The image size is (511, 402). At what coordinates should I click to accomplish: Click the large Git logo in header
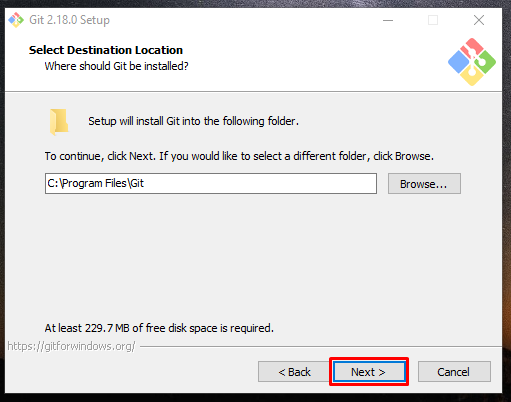pos(472,62)
